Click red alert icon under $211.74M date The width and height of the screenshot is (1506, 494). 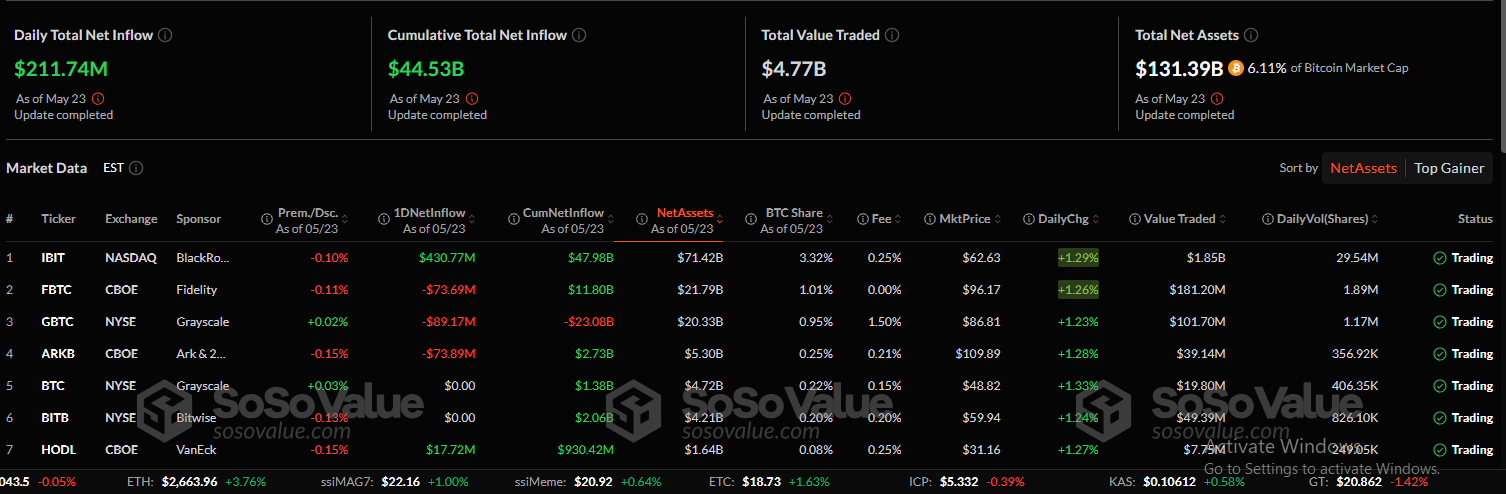(98, 99)
